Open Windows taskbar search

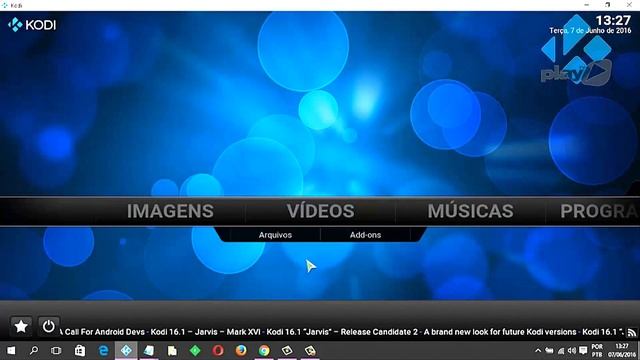[34, 351]
